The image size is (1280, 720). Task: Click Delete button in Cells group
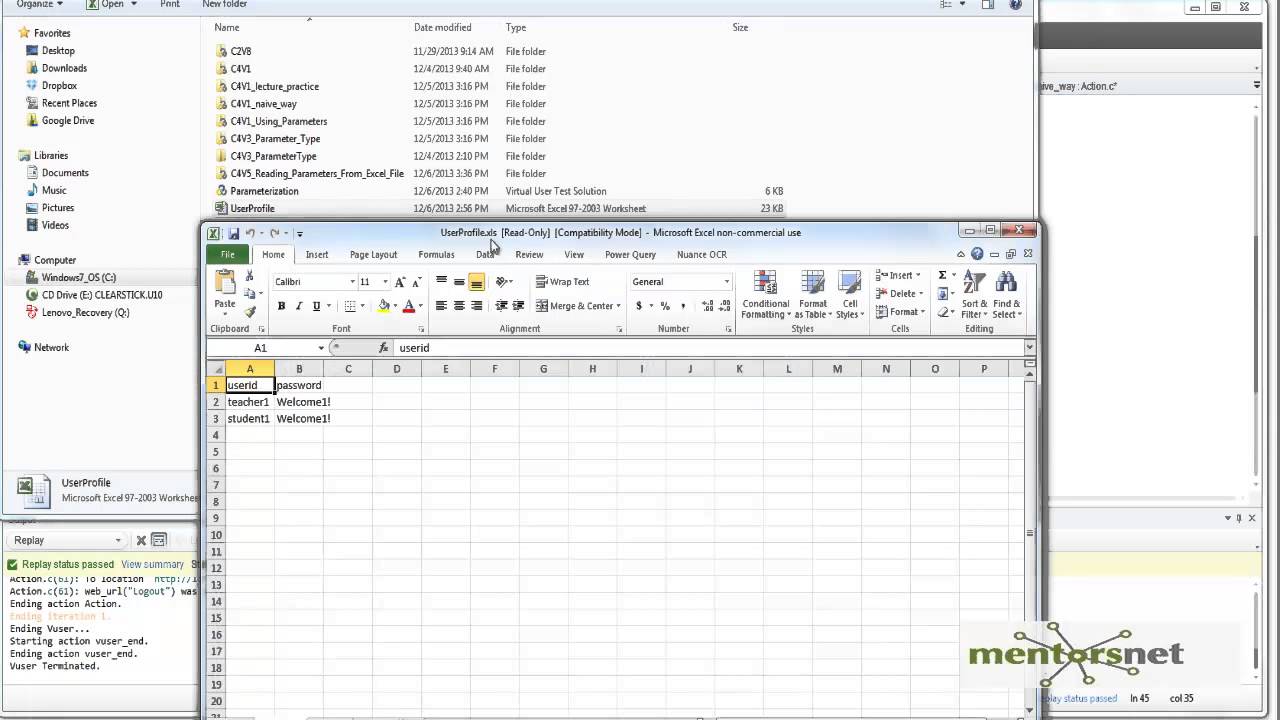tap(898, 293)
